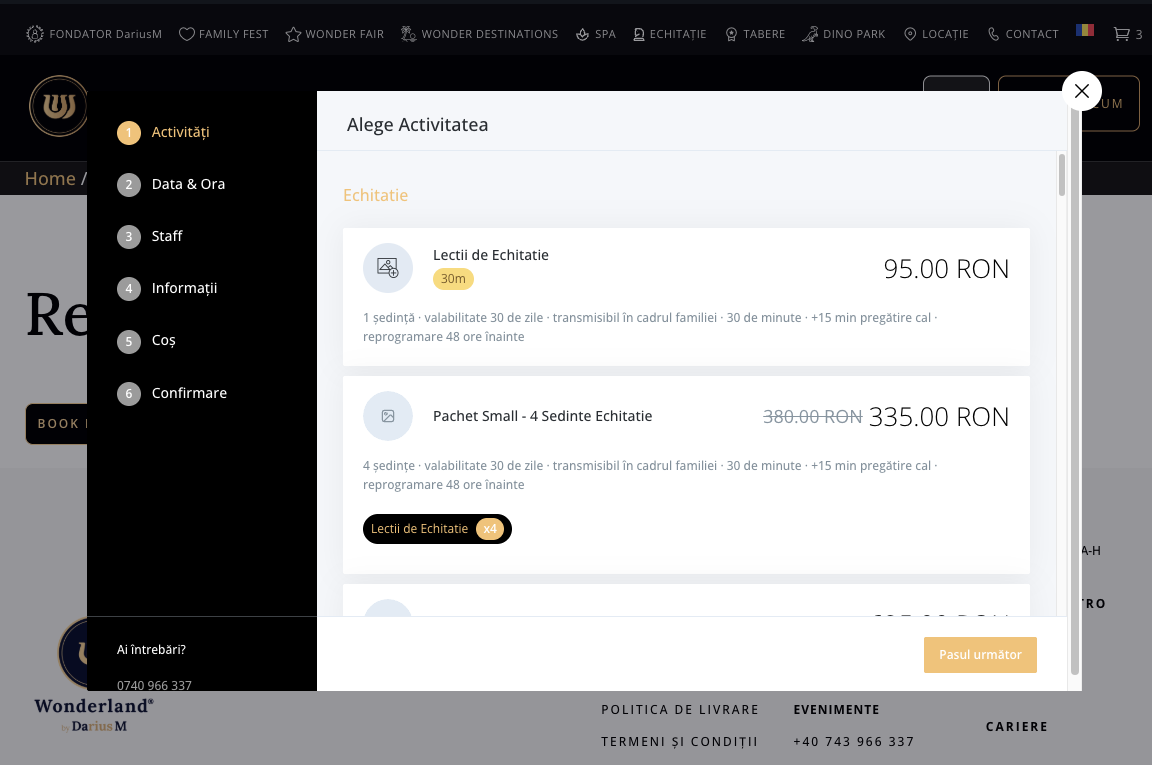Select the Data & Ora step

(188, 184)
